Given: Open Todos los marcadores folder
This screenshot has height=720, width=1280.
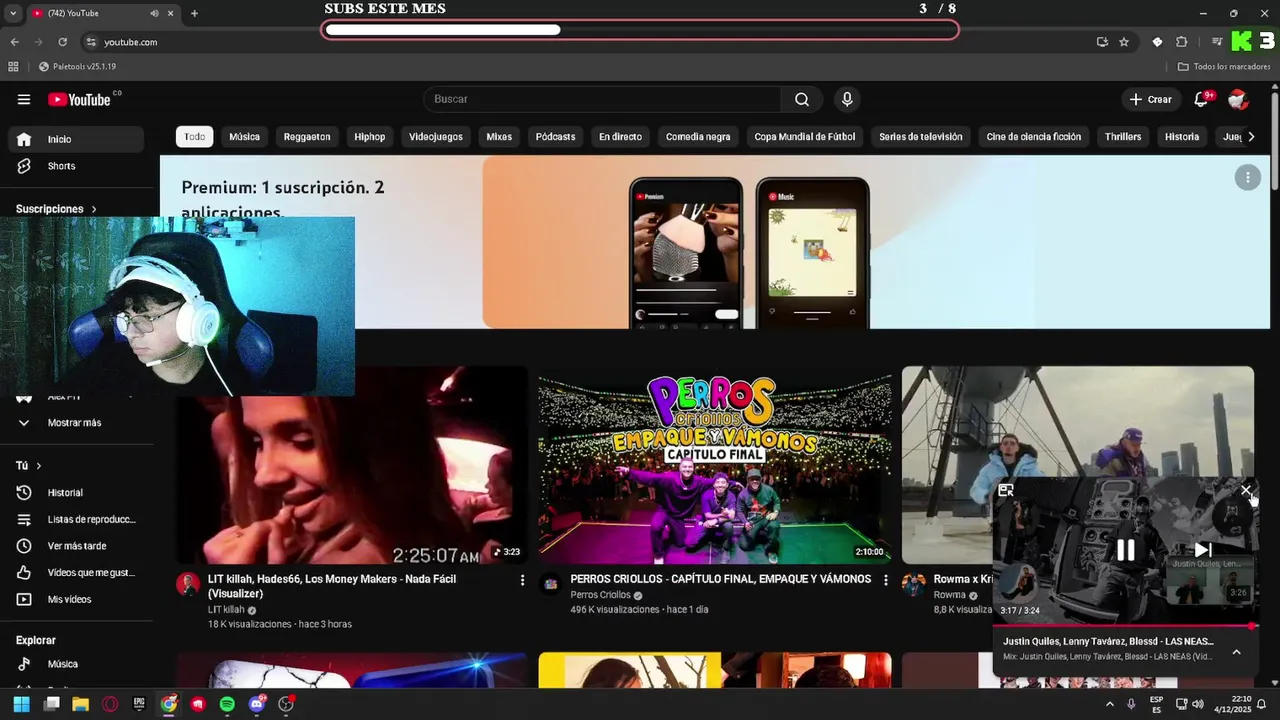Looking at the screenshot, I should pyautogui.click(x=1224, y=67).
